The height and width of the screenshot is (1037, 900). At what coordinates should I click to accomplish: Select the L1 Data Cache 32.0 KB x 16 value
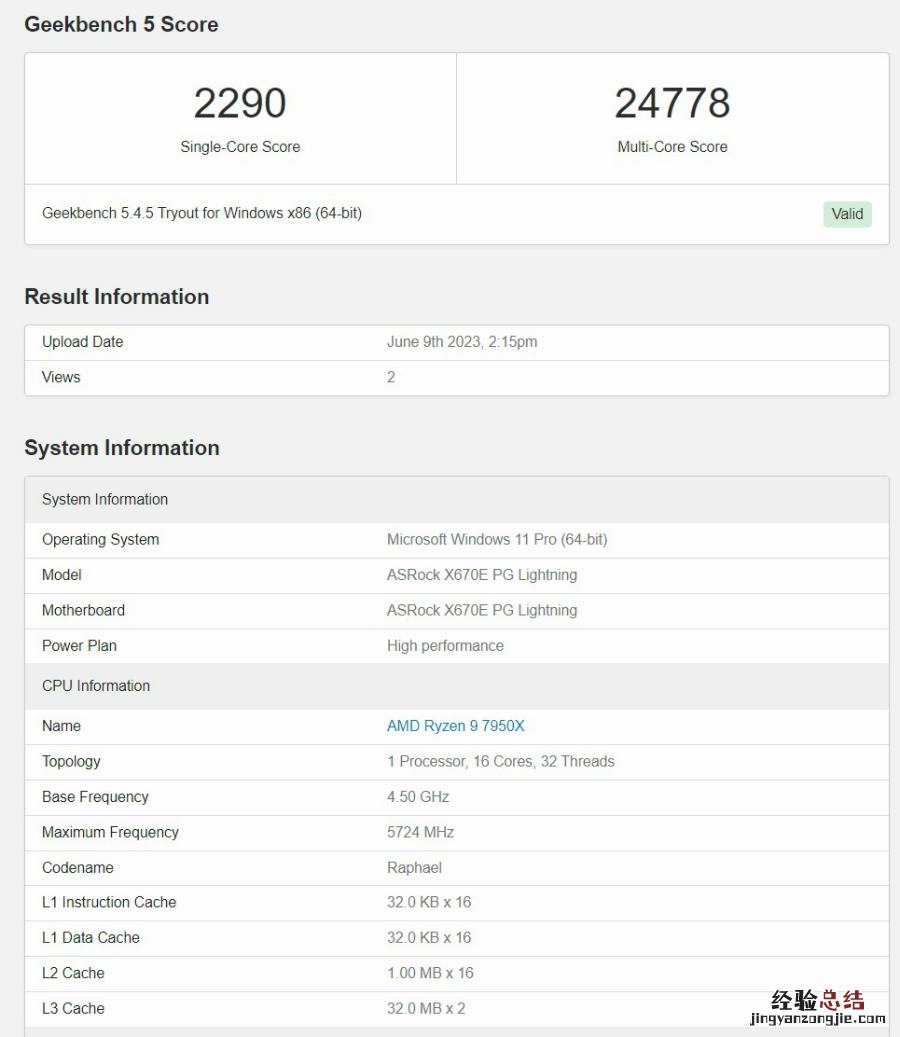coord(429,938)
